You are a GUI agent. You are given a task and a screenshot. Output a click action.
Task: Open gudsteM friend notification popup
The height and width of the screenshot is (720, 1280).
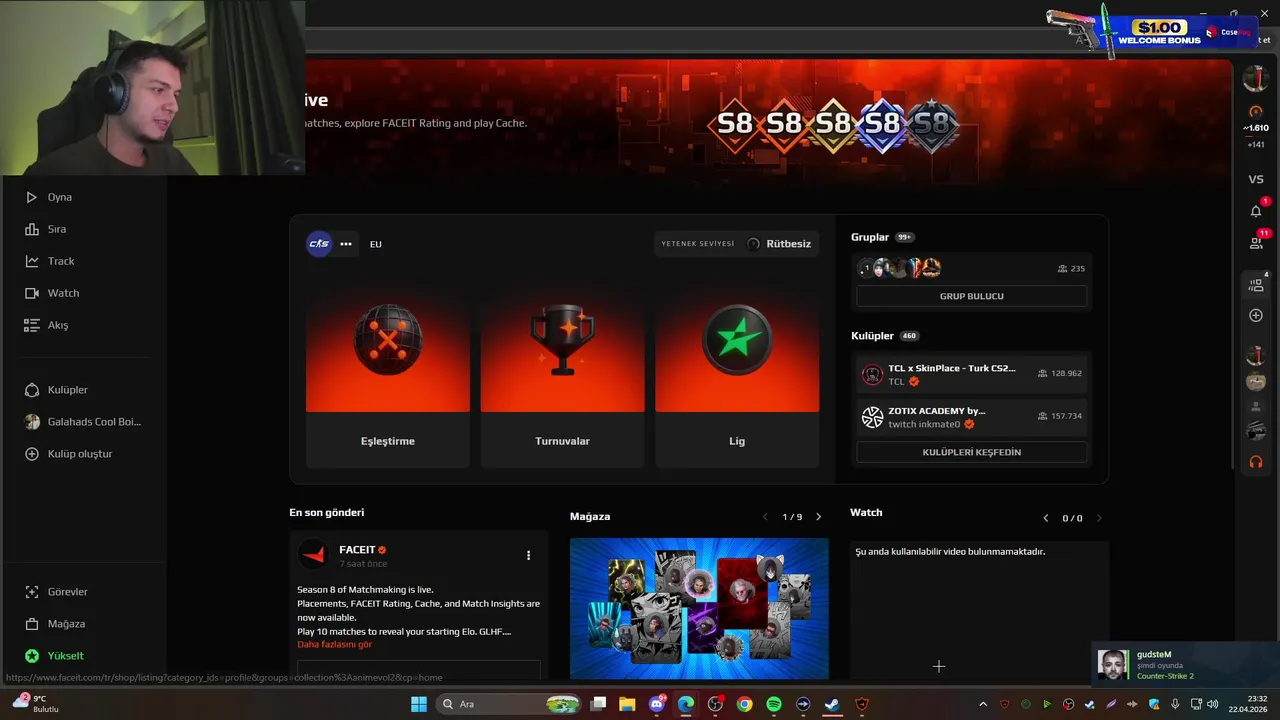[x=1184, y=665]
